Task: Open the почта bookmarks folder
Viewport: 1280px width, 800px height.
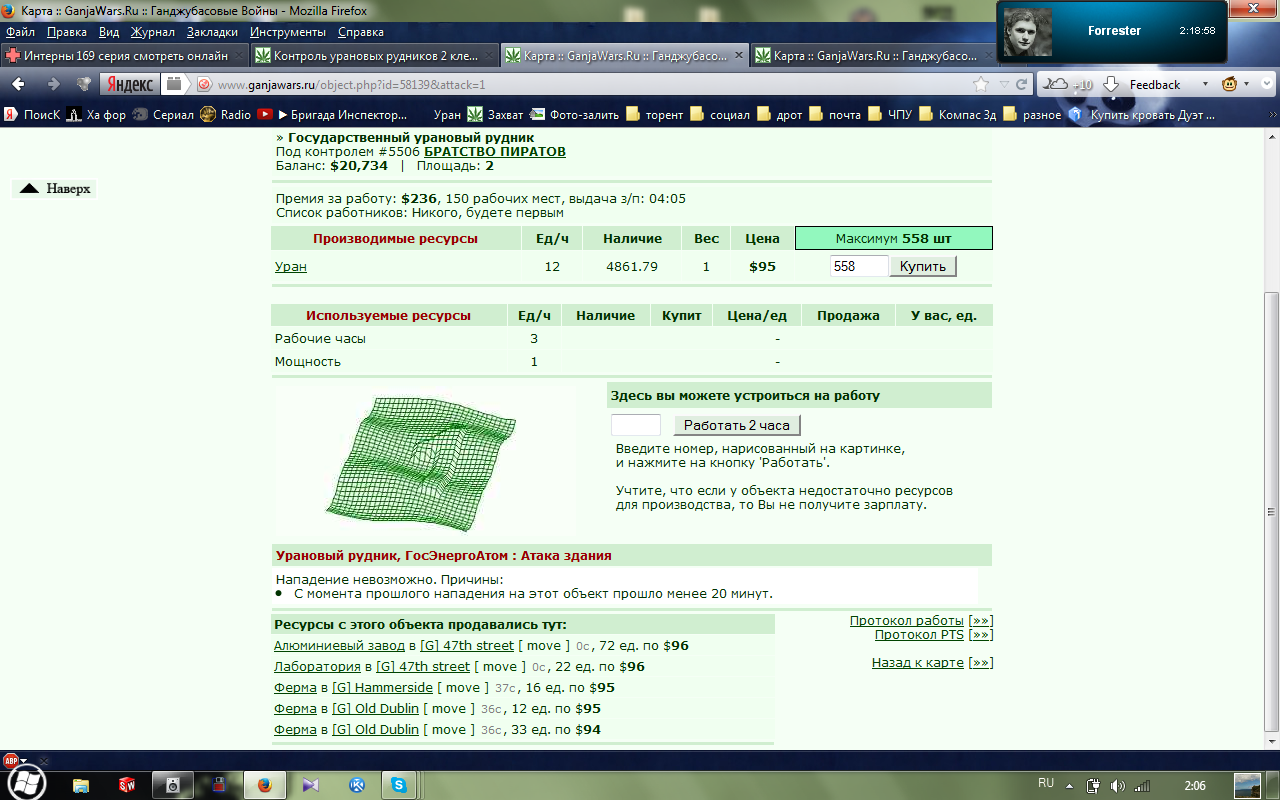Action: coord(835,115)
